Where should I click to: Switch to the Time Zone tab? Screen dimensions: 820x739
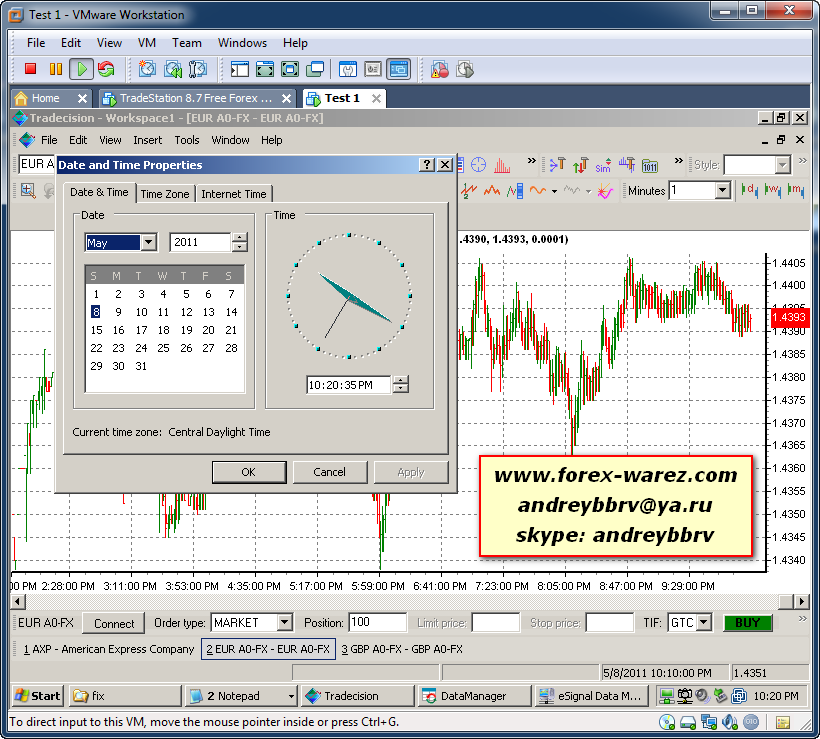point(164,194)
